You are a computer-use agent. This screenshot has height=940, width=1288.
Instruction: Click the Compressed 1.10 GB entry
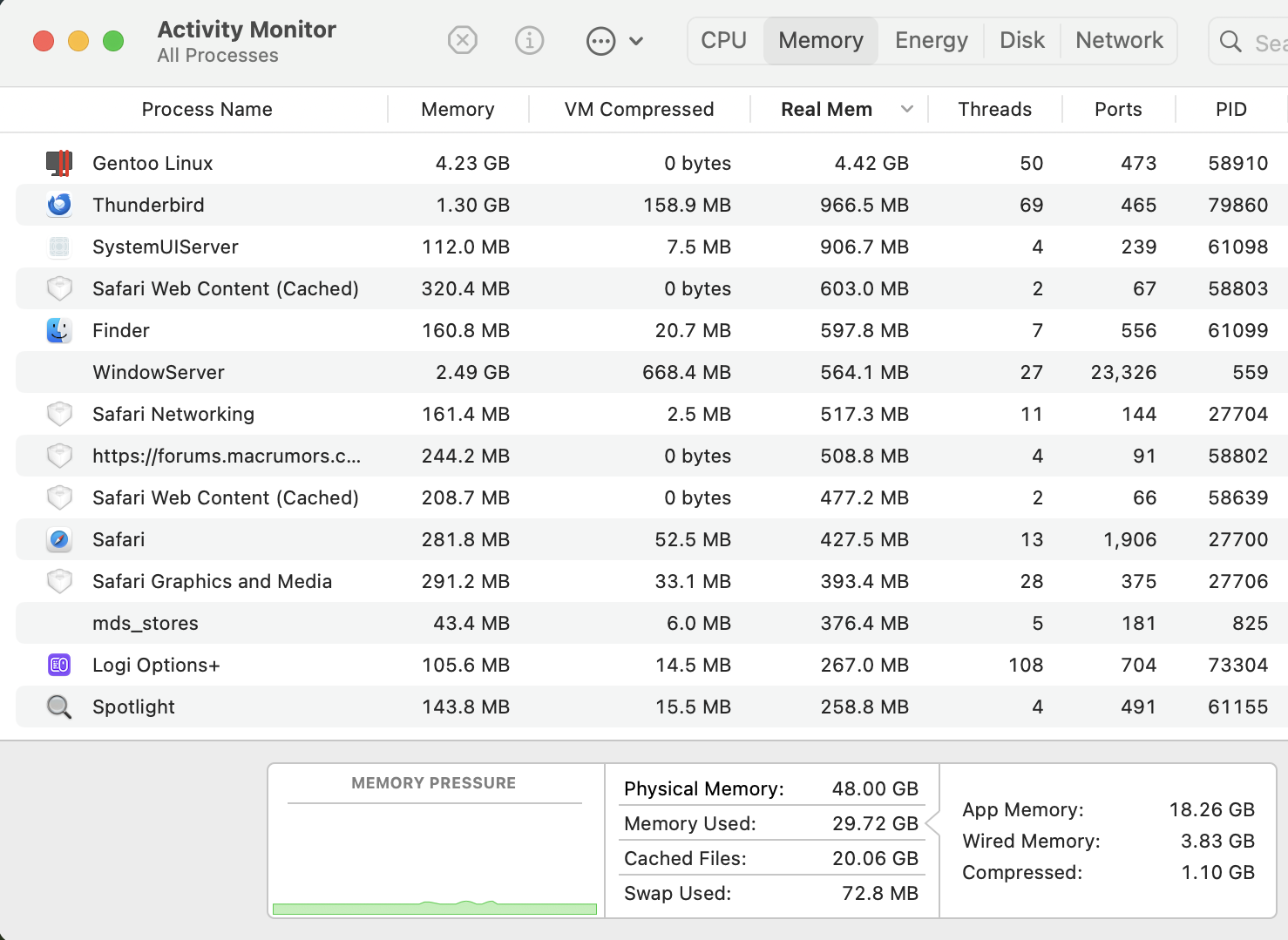pyautogui.click(x=1108, y=872)
